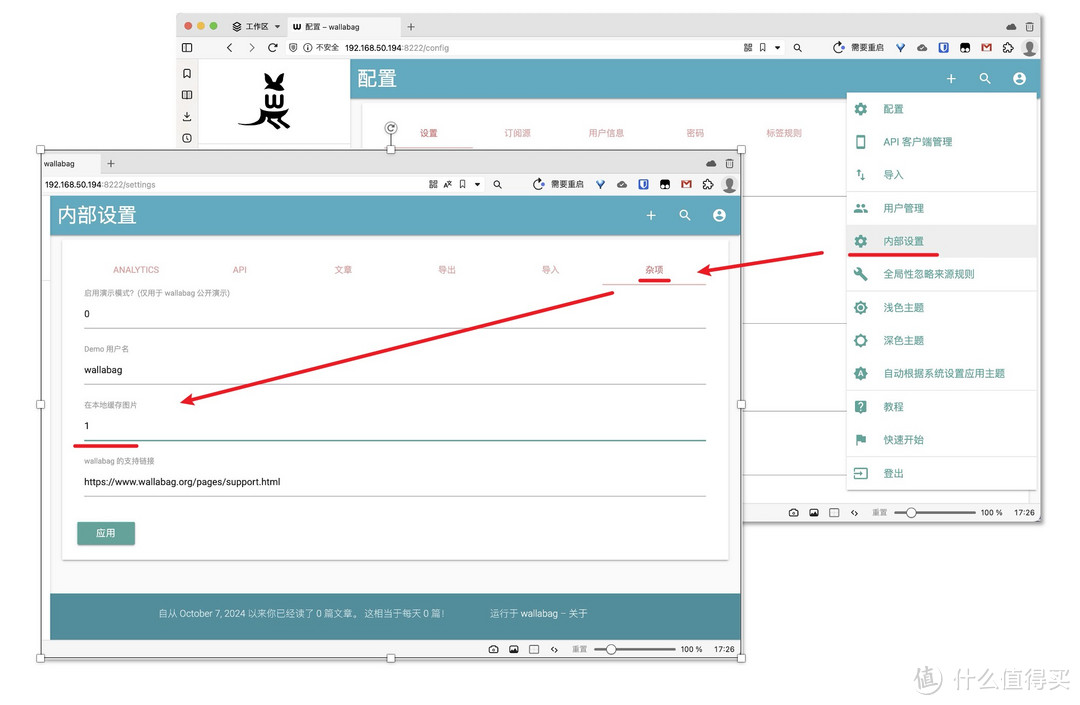Expand the 工作区 workspace dropdown
Viewport: 1080px width, 705px height.
click(x=277, y=27)
